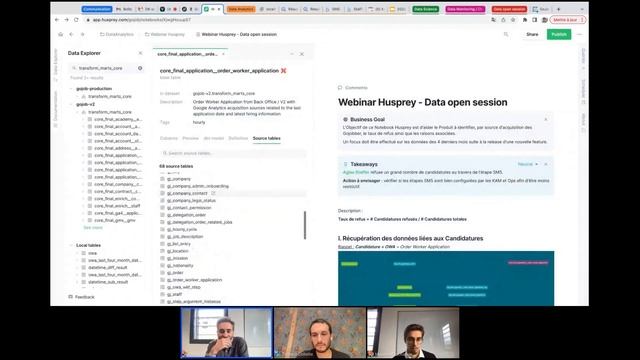The width and height of the screenshot is (640, 360).
Task: Open the Share dialog
Action: pyautogui.click(x=532, y=34)
